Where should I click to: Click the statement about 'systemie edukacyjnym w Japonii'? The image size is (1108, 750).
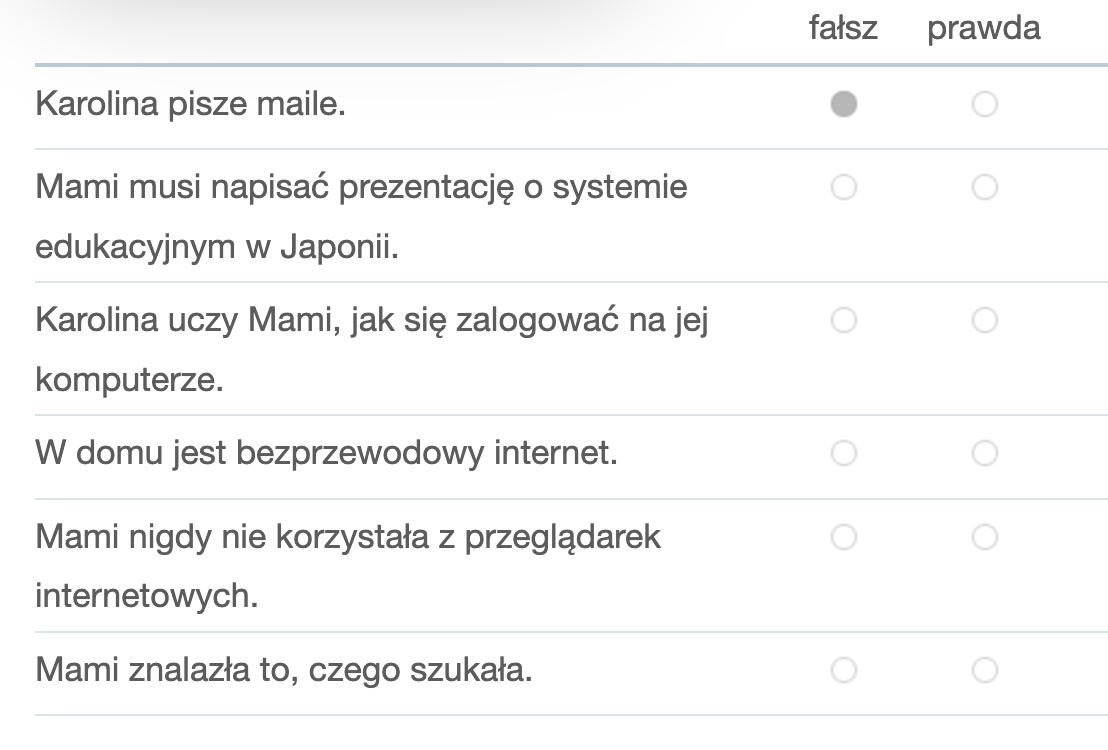tap(361, 217)
